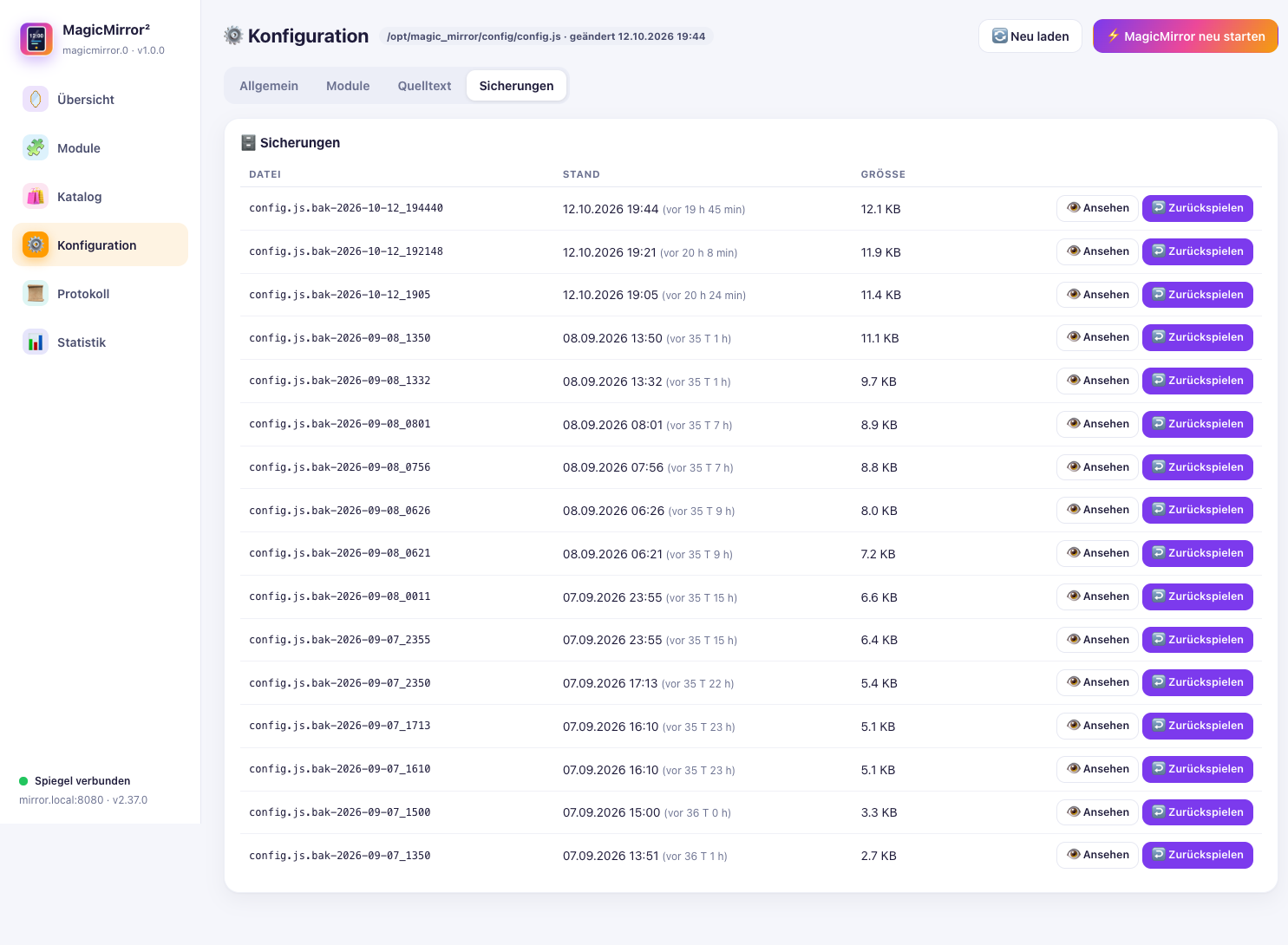Open the Übersicht mirror icon

coord(36,100)
